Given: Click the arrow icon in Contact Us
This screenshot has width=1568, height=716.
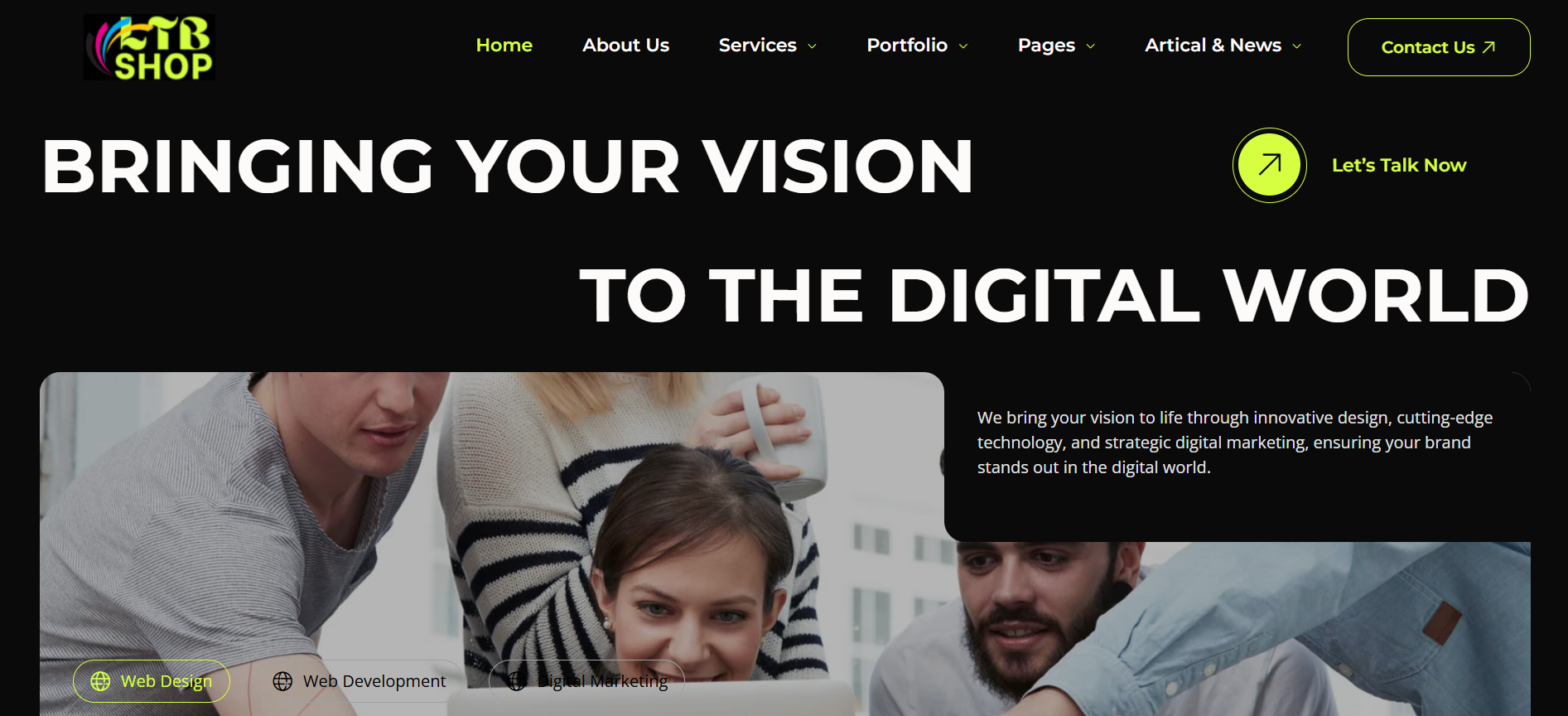Looking at the screenshot, I should coord(1488,47).
